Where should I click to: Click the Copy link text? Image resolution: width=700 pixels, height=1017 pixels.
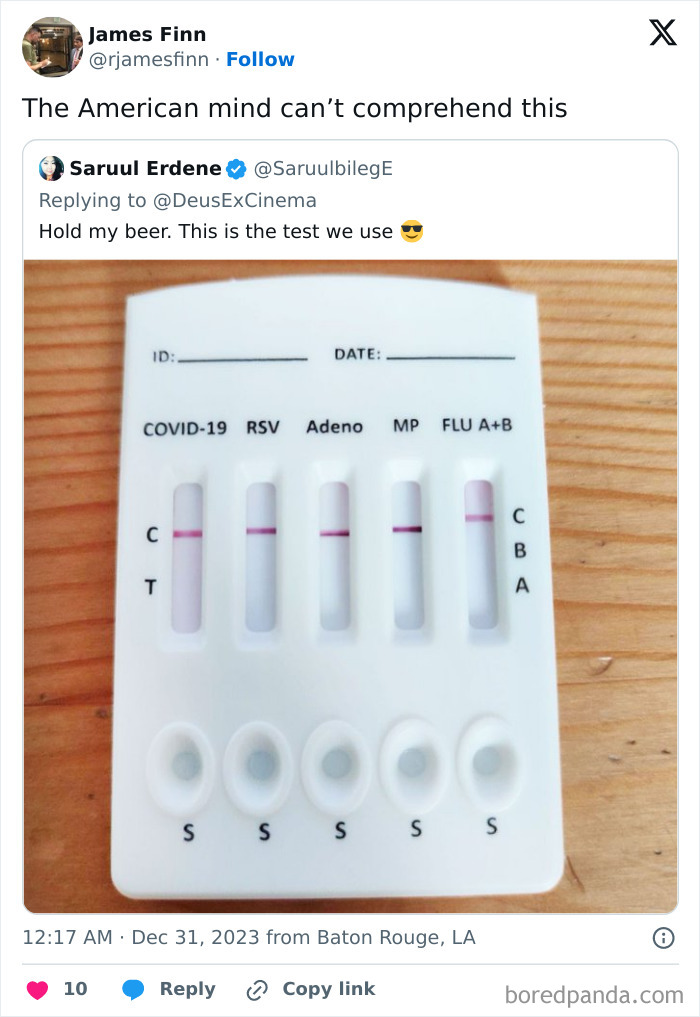point(328,989)
